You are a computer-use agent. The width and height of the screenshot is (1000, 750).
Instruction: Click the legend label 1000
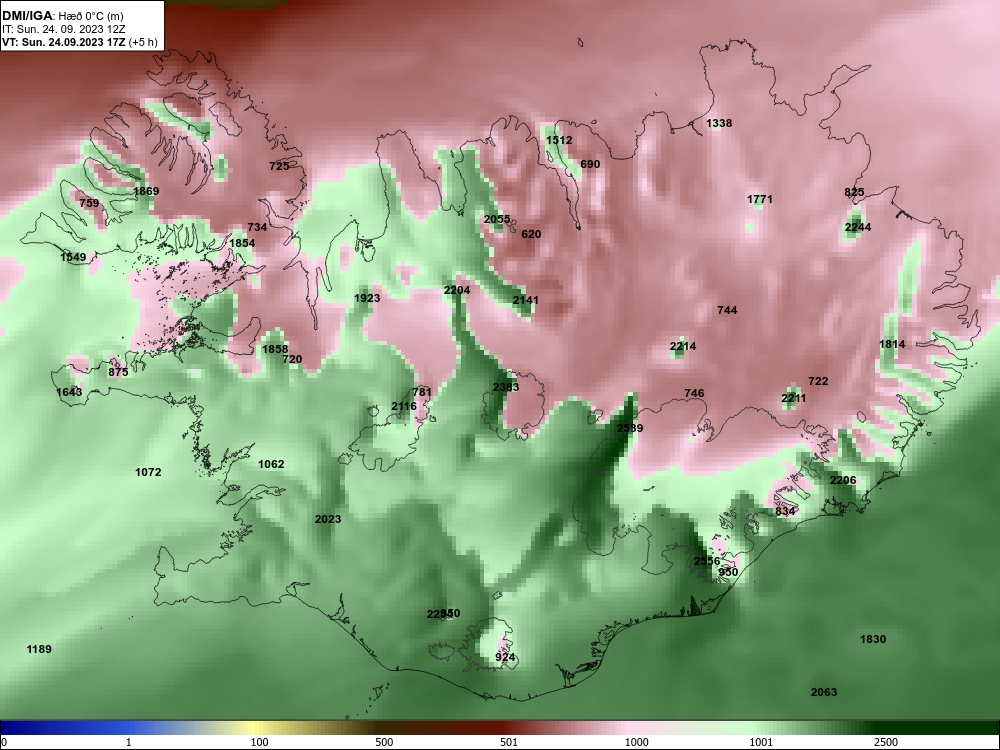point(637,742)
